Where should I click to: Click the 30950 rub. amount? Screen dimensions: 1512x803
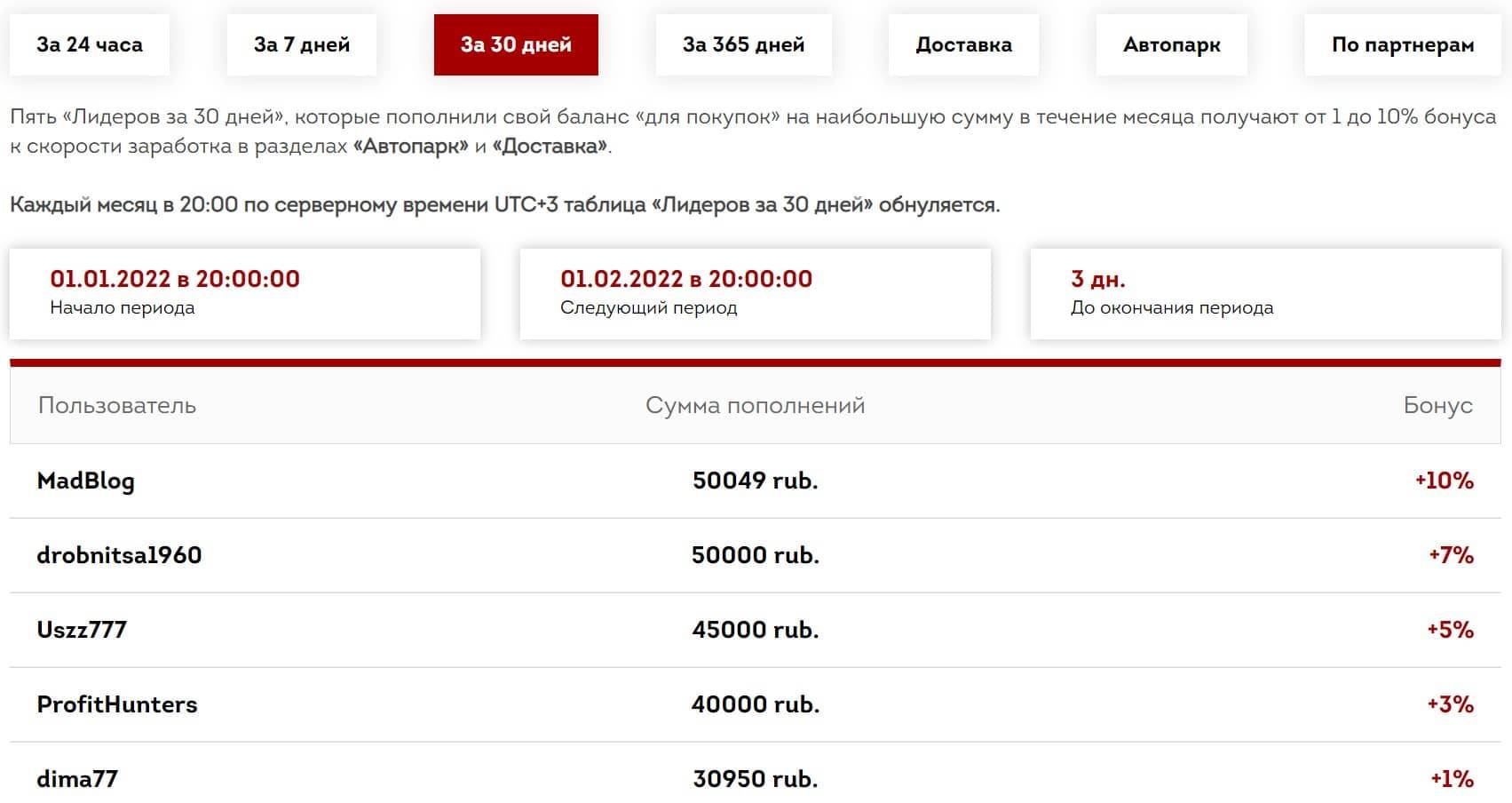coord(756,779)
